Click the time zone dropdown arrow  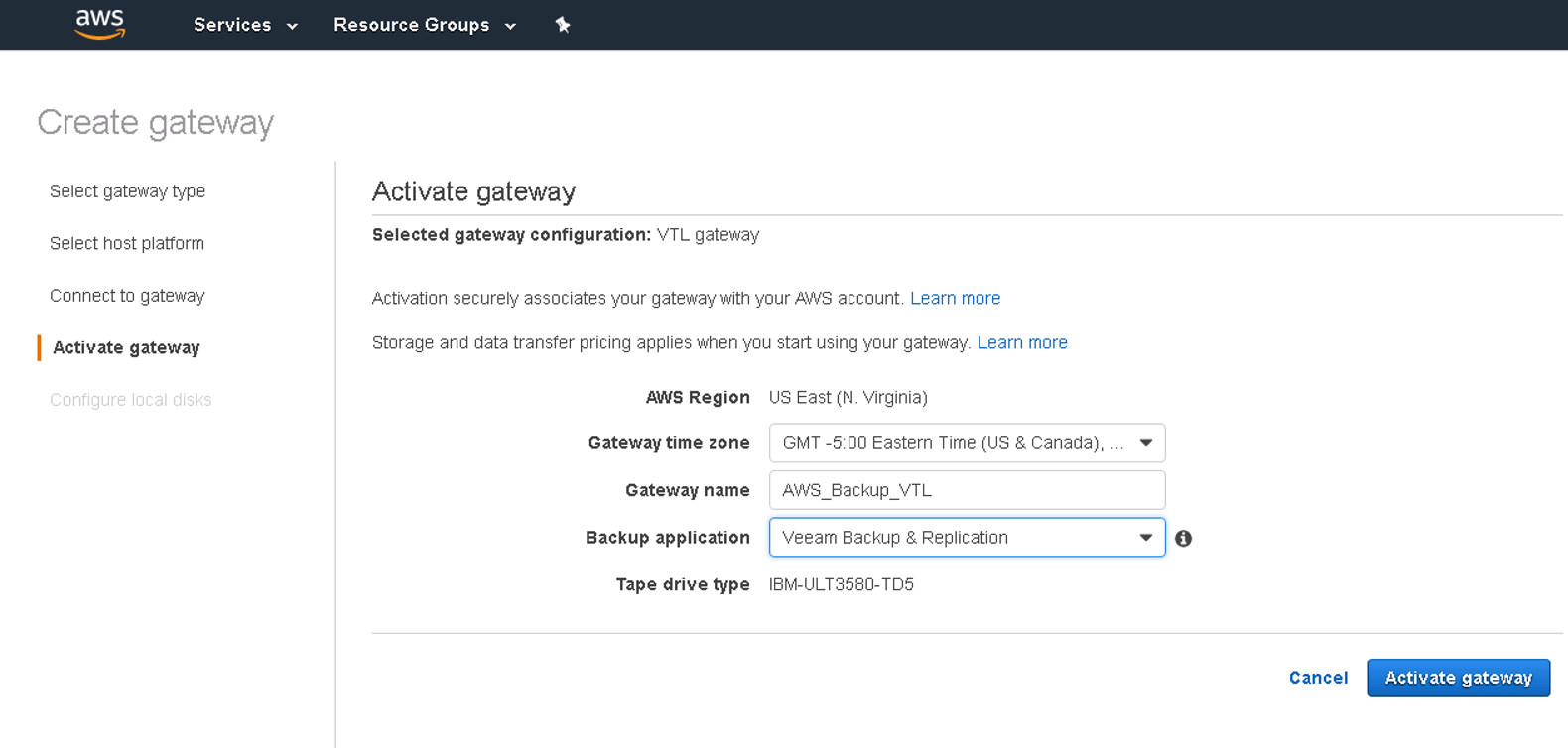[1146, 443]
